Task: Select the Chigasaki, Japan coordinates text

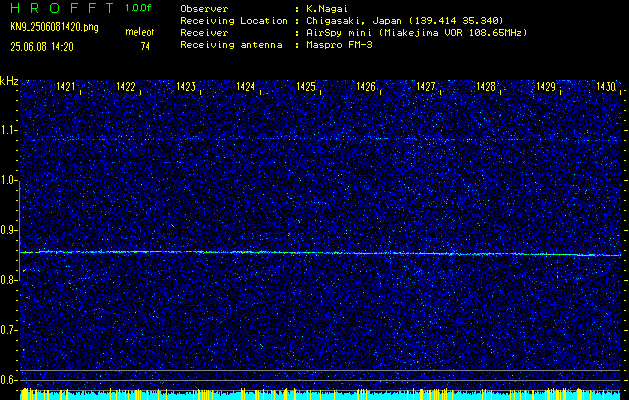Action: pyautogui.click(x=404, y=21)
